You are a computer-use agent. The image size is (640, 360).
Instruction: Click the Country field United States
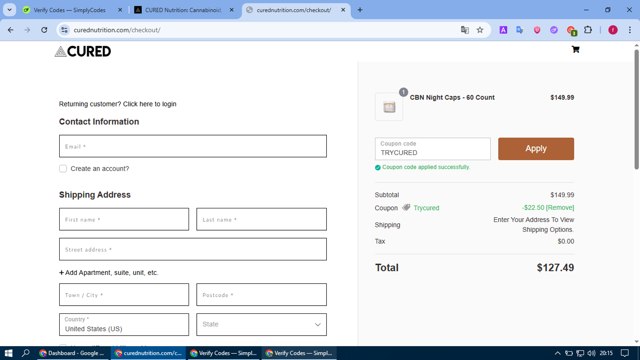pyautogui.click(x=124, y=324)
